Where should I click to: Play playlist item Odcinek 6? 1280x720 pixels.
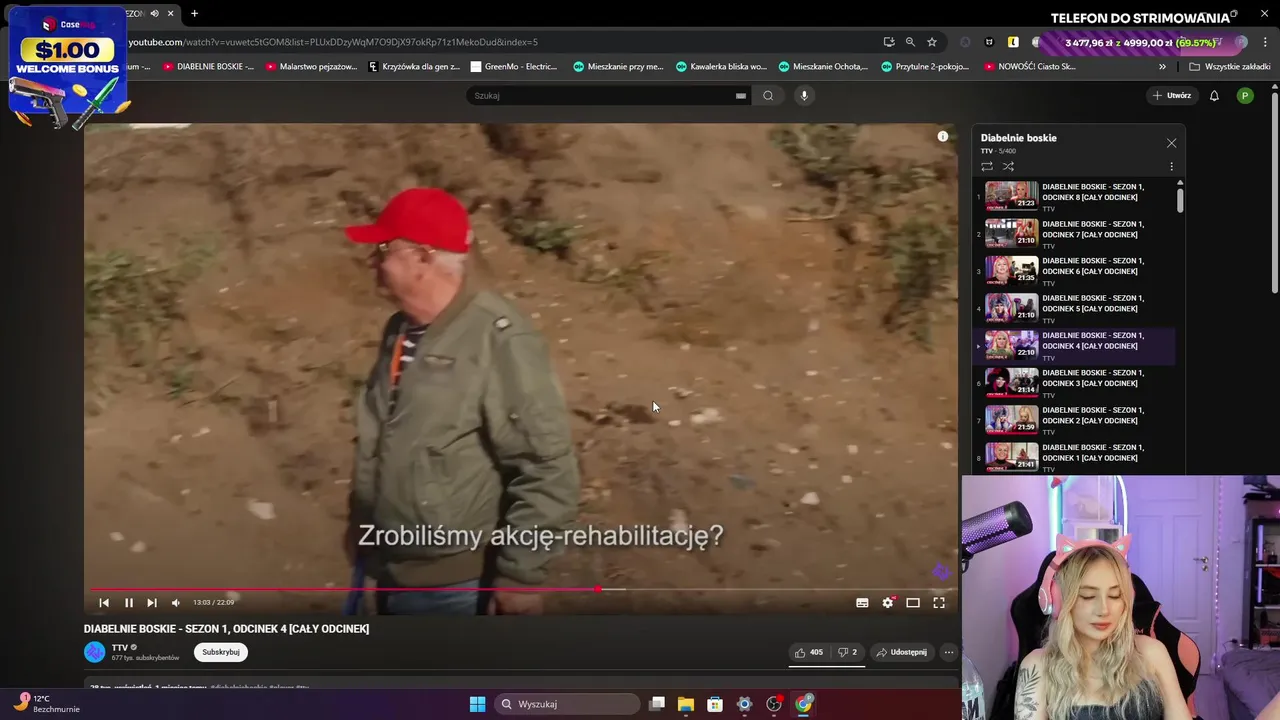pos(1075,270)
